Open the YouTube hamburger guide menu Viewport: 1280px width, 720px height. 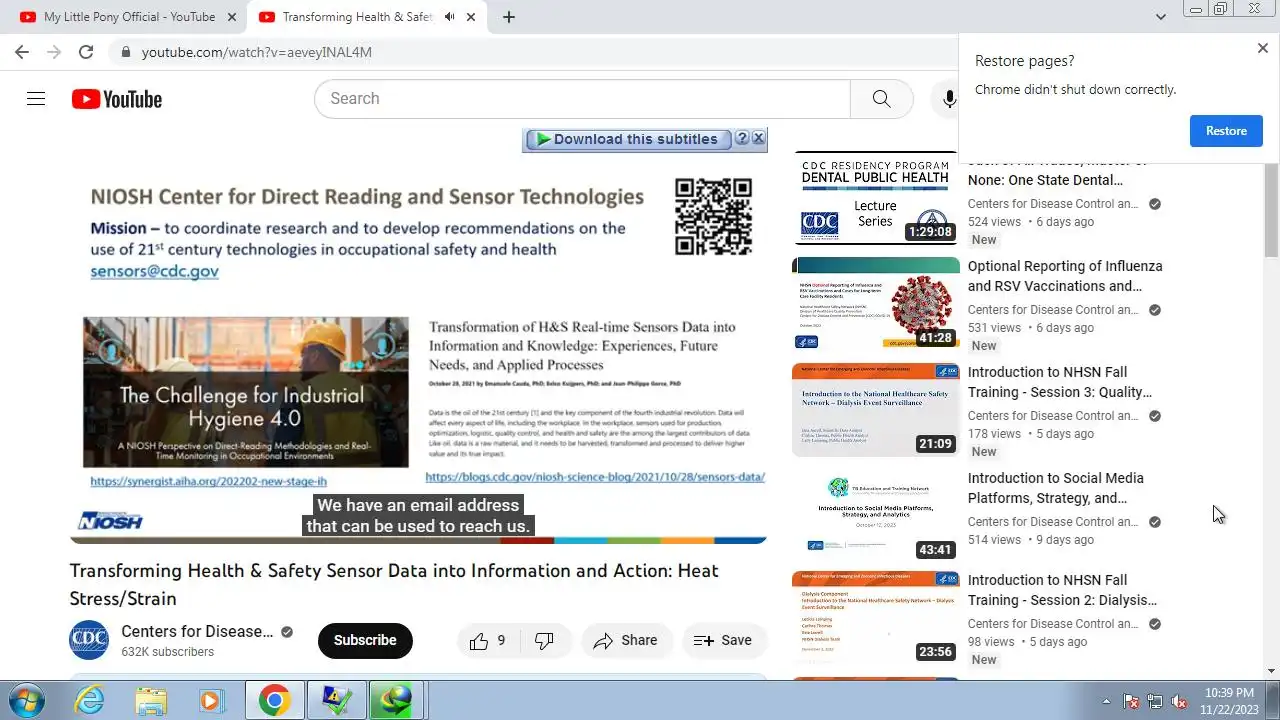(36, 99)
